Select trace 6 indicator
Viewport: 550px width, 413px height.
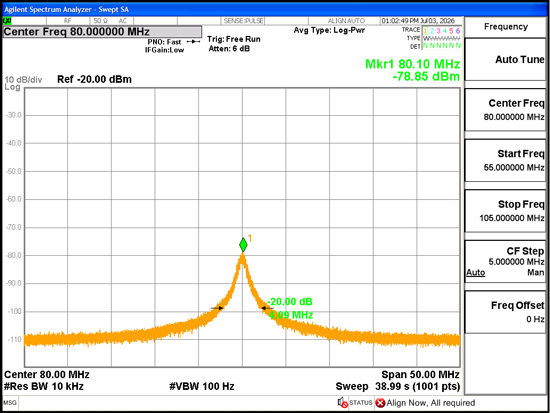coord(457,31)
